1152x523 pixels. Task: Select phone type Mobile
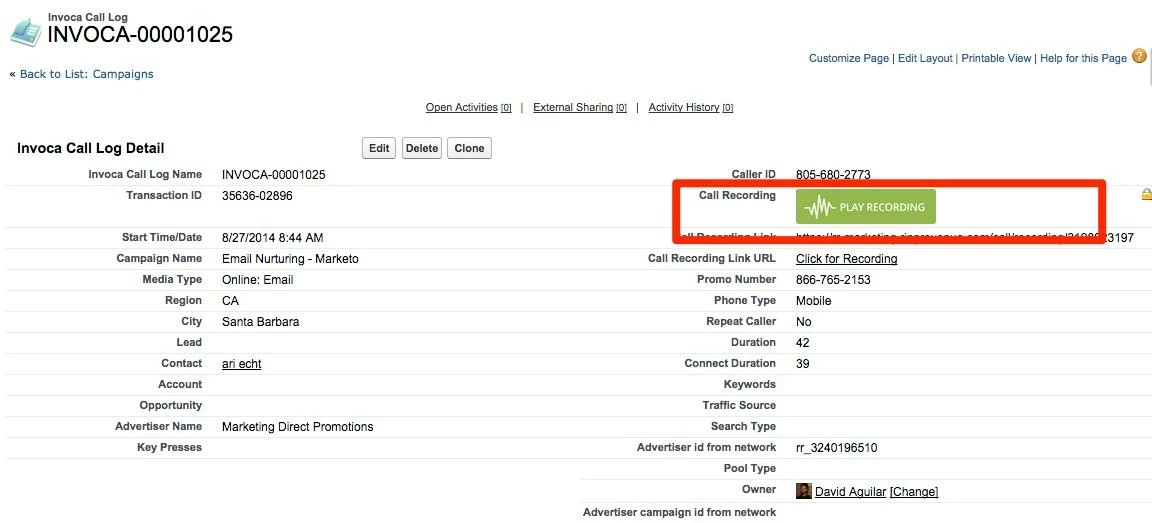(x=814, y=300)
